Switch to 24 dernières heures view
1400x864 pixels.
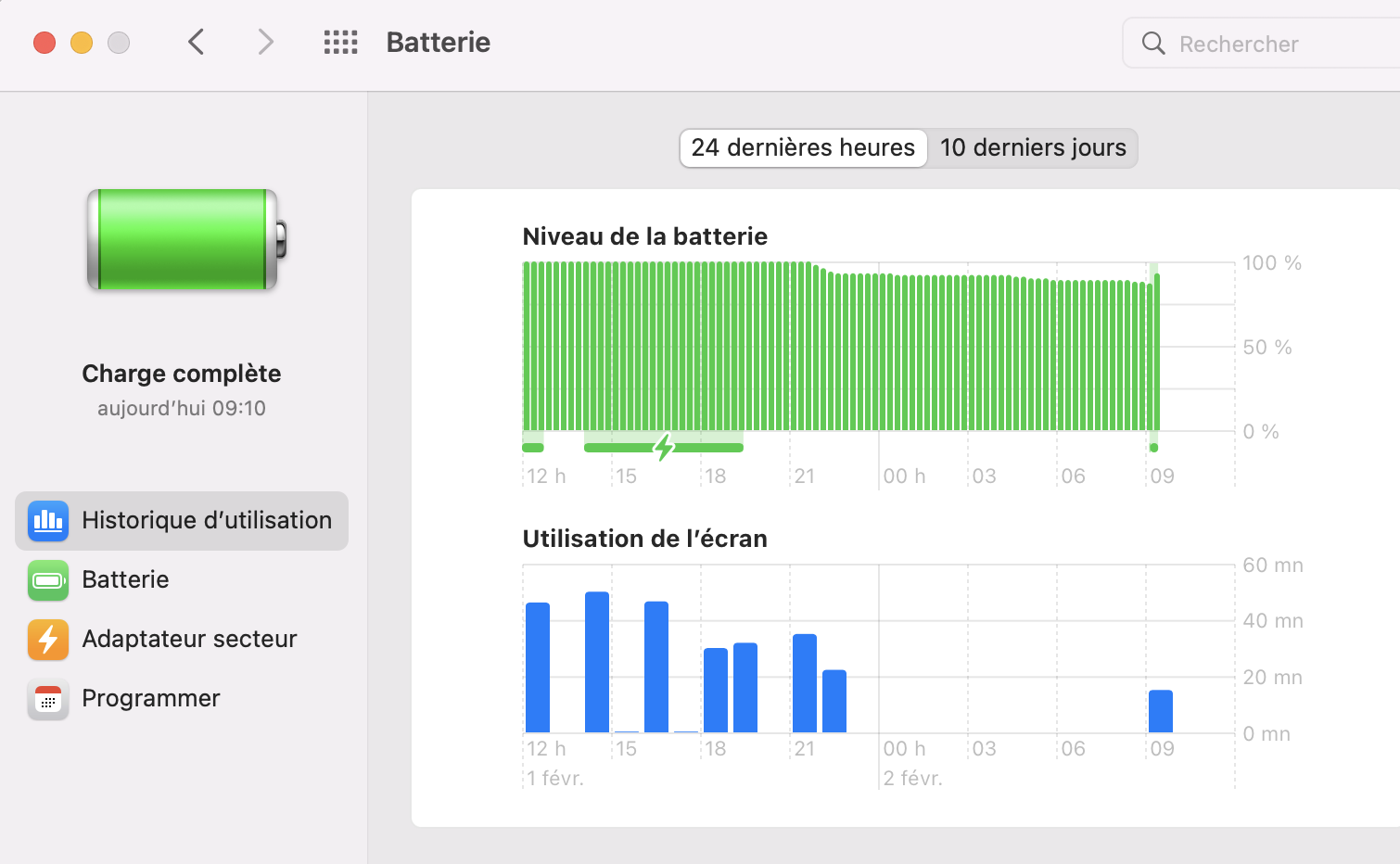(803, 148)
